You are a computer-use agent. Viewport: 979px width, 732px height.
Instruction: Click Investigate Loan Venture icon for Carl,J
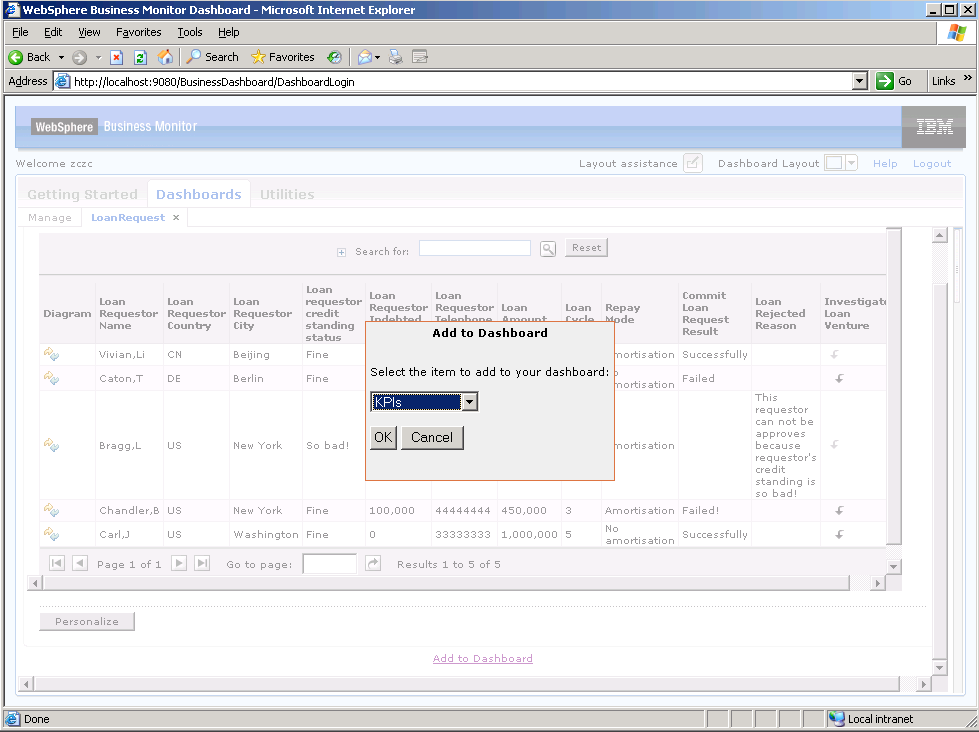(x=839, y=535)
